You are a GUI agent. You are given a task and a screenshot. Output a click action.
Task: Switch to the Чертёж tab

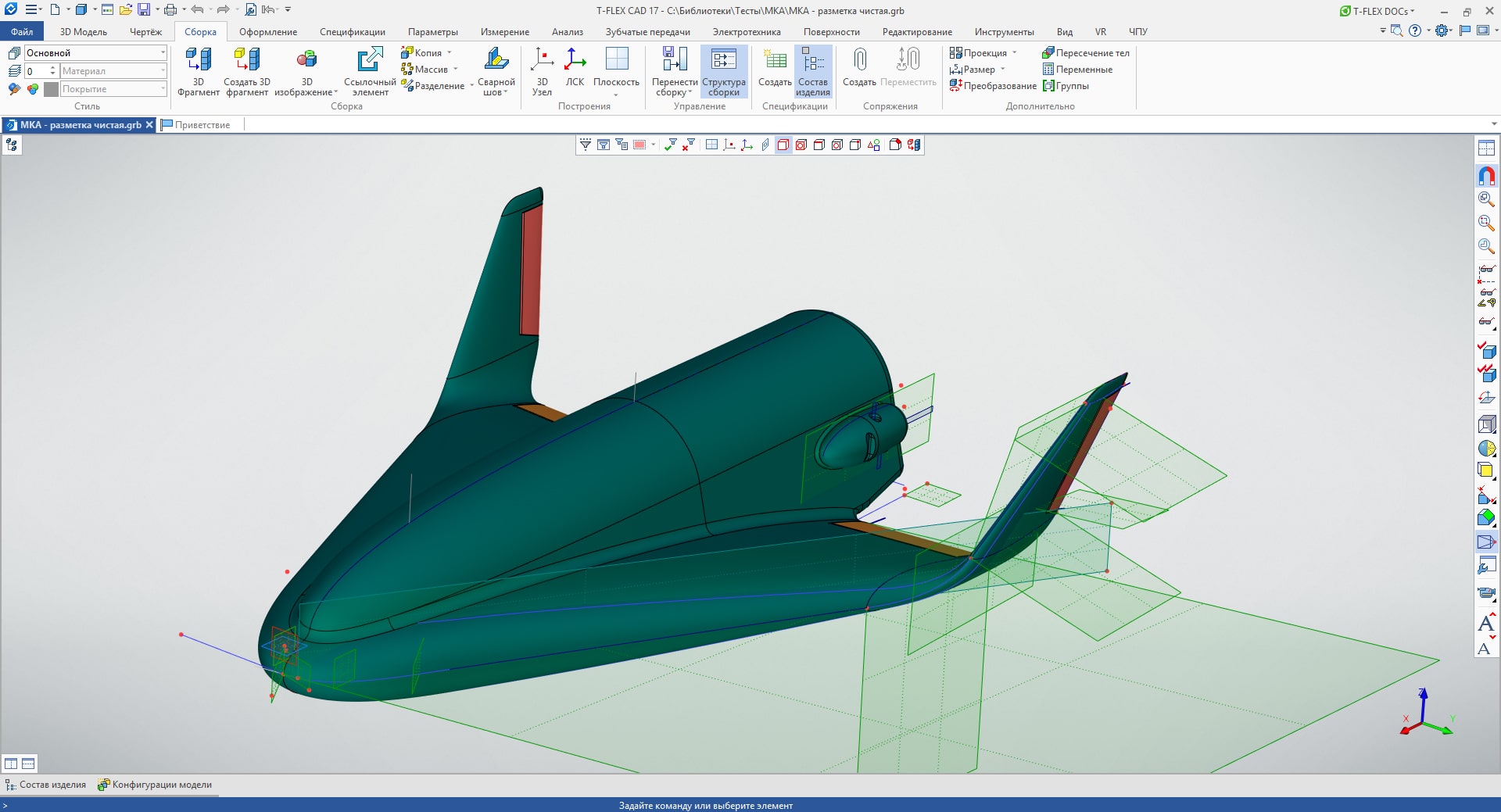pos(145,32)
